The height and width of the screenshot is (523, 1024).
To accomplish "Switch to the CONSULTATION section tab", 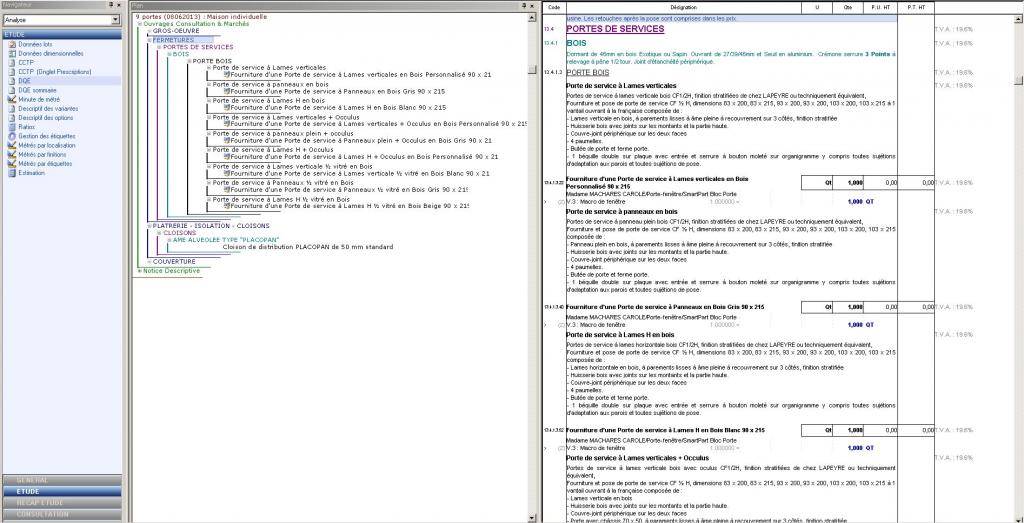I will [x=61, y=514].
